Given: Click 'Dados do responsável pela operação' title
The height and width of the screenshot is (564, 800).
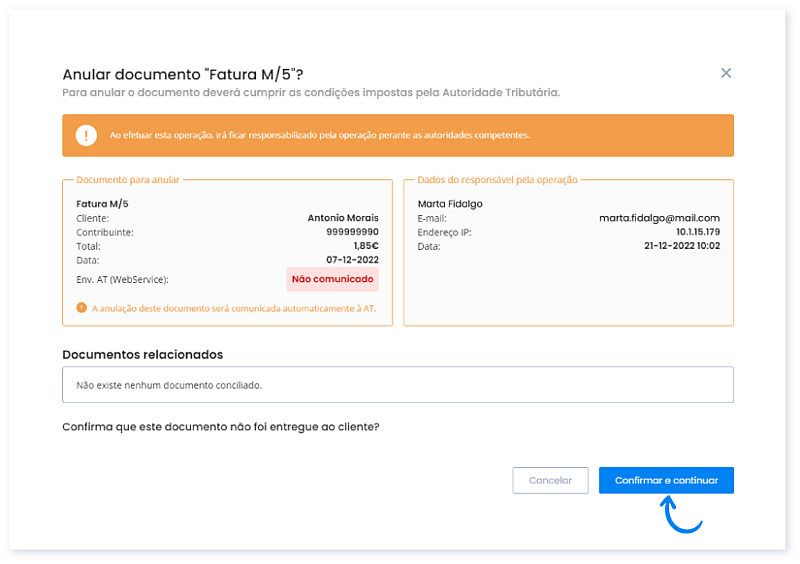Looking at the screenshot, I should click(497, 180).
